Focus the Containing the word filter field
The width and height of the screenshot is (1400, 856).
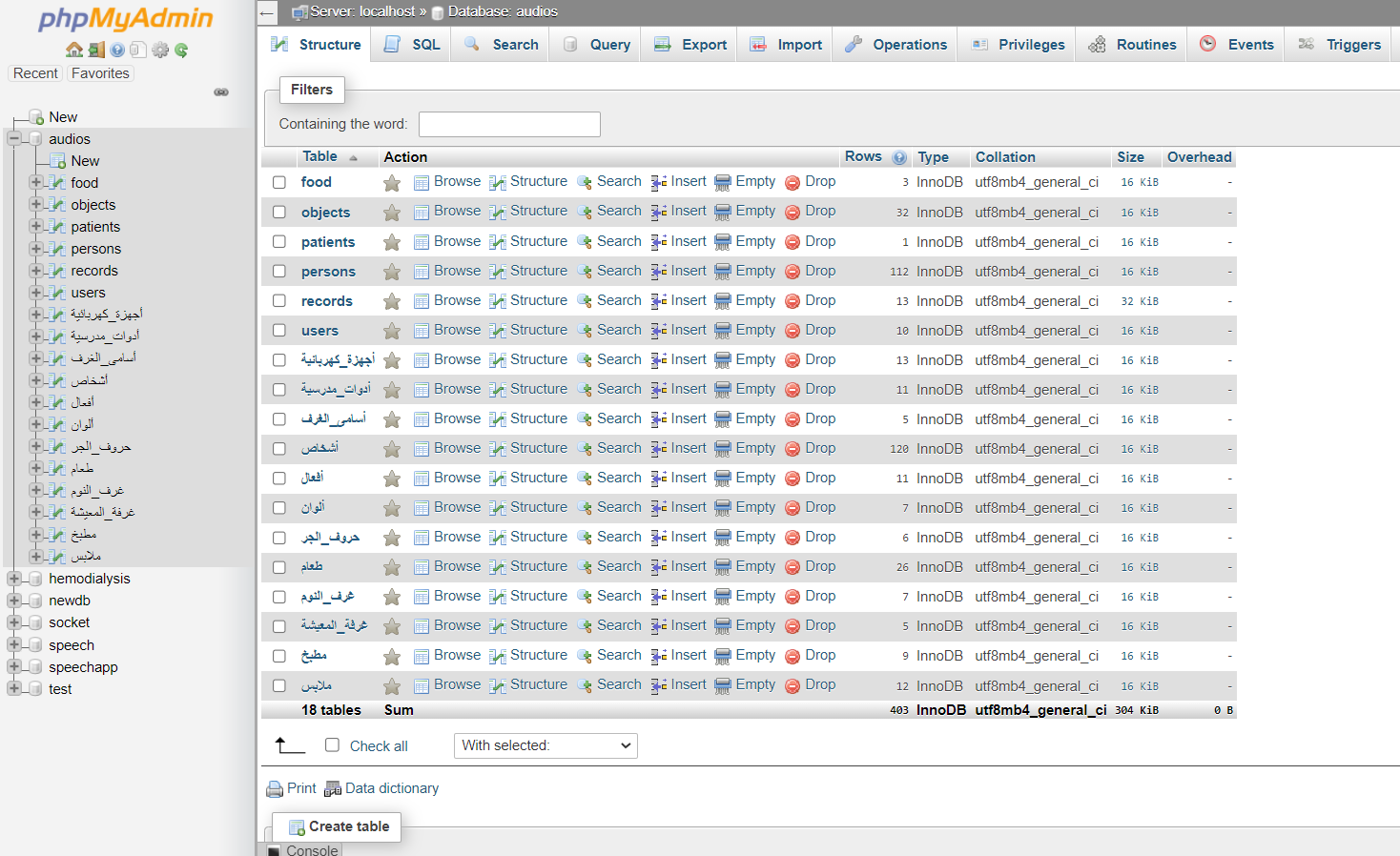[x=509, y=124]
